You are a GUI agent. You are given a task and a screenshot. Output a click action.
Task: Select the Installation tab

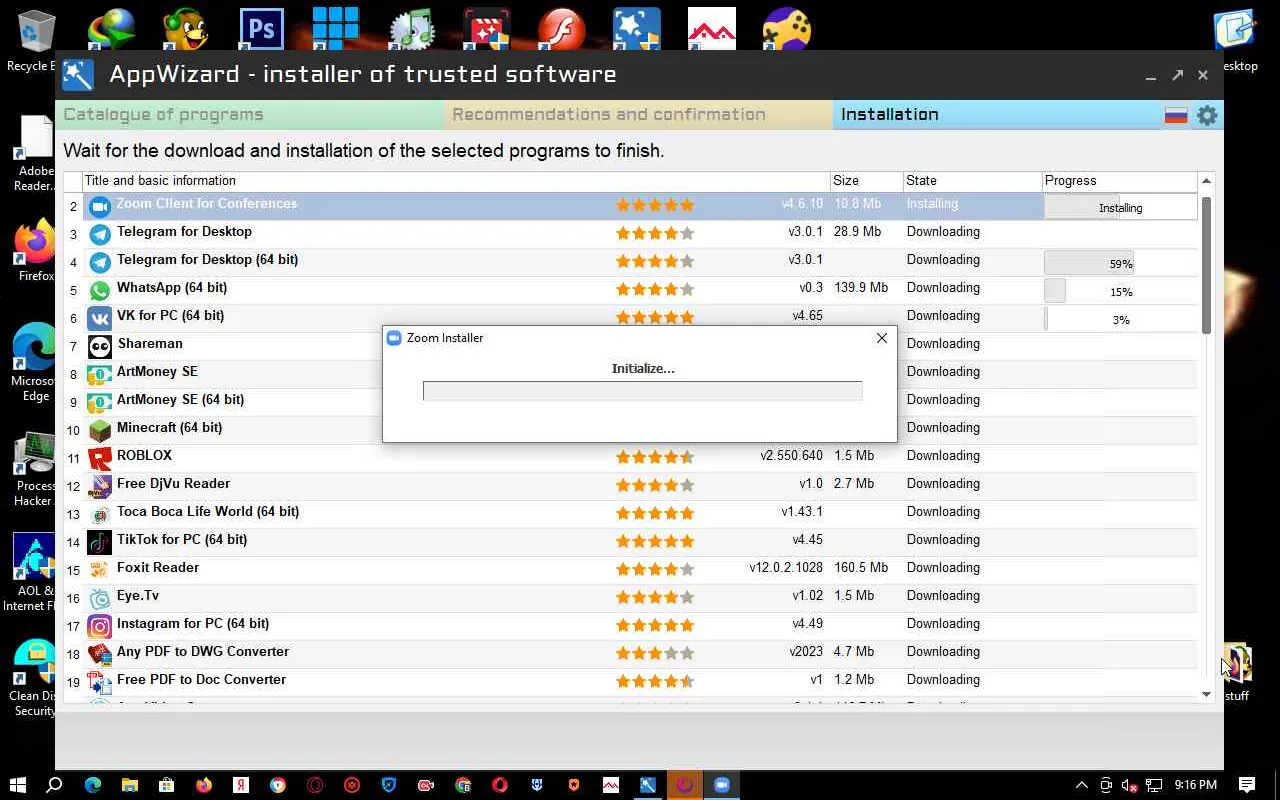[996, 115]
